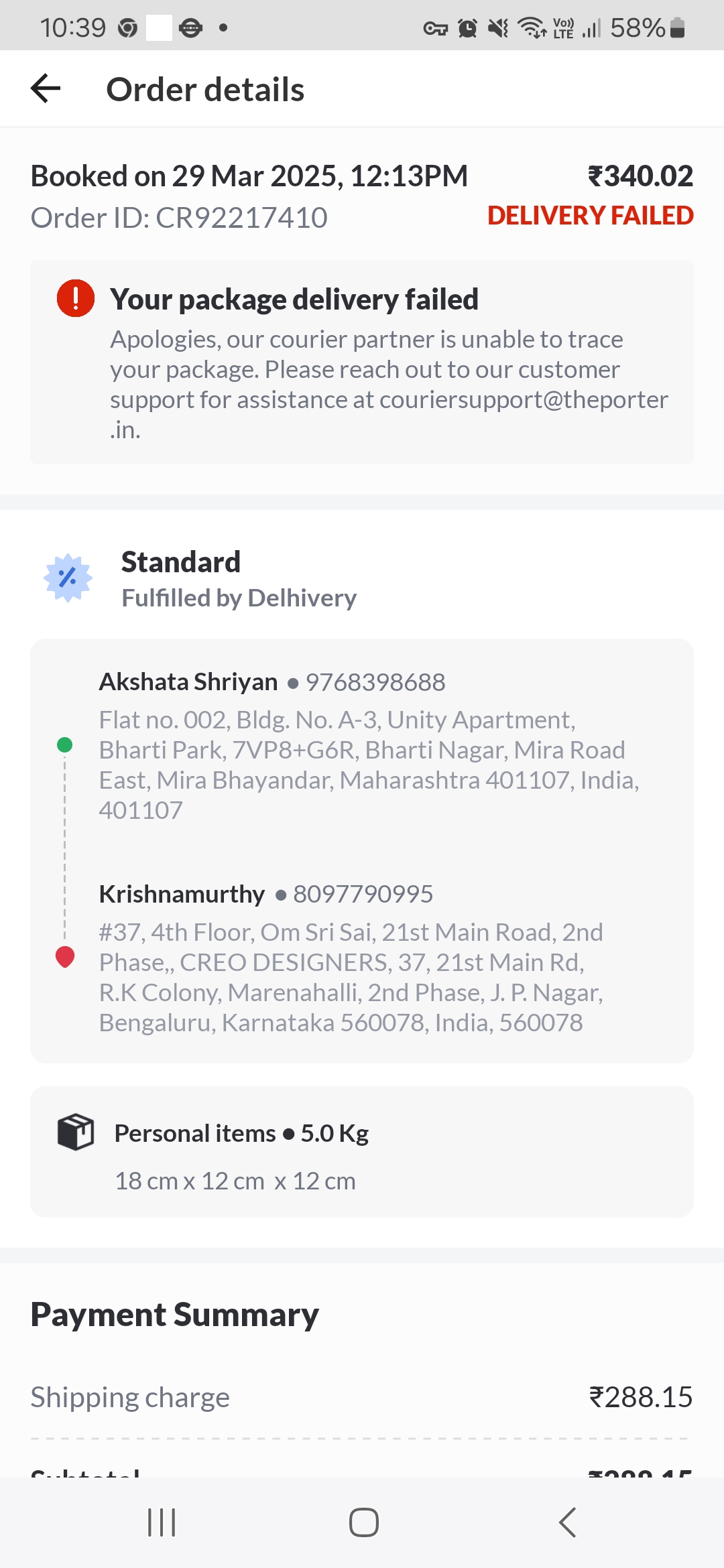Tap the DELIVERY FAILED status label
Image resolution: width=724 pixels, height=1568 pixels.
click(x=590, y=216)
